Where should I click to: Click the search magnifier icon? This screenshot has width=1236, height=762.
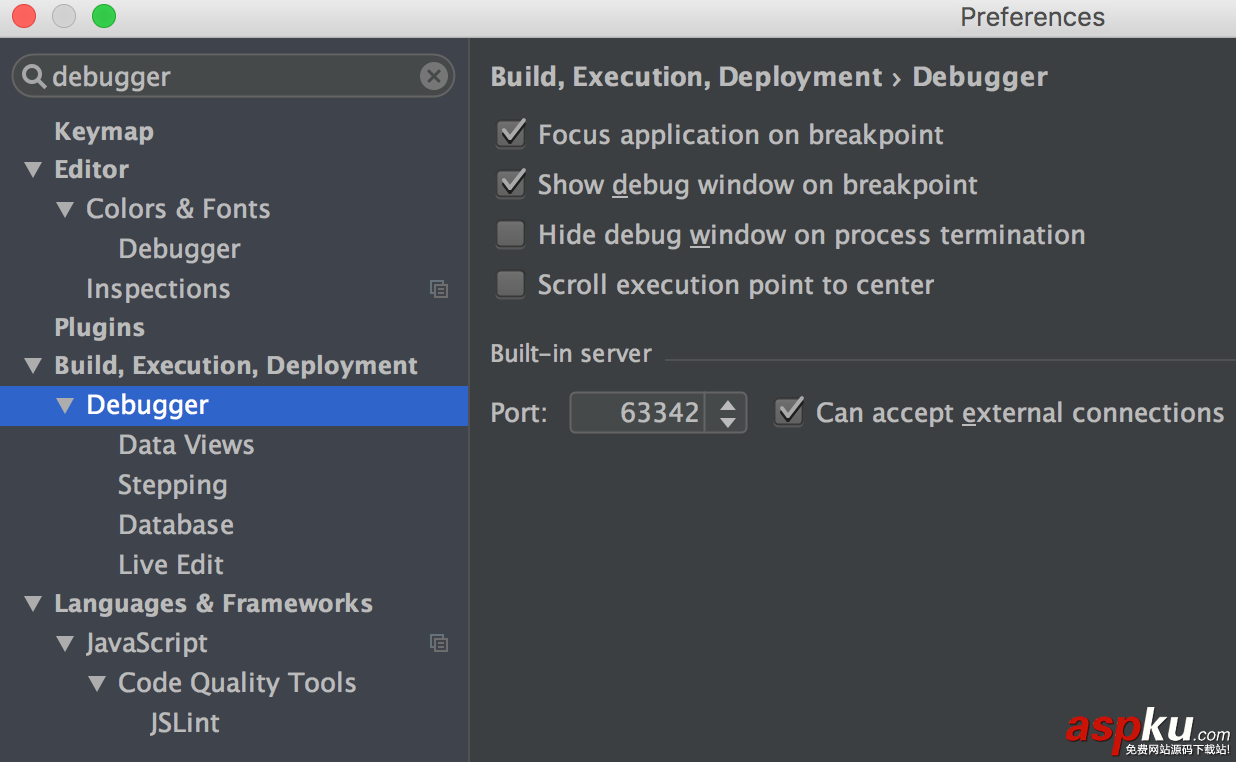(x=34, y=77)
